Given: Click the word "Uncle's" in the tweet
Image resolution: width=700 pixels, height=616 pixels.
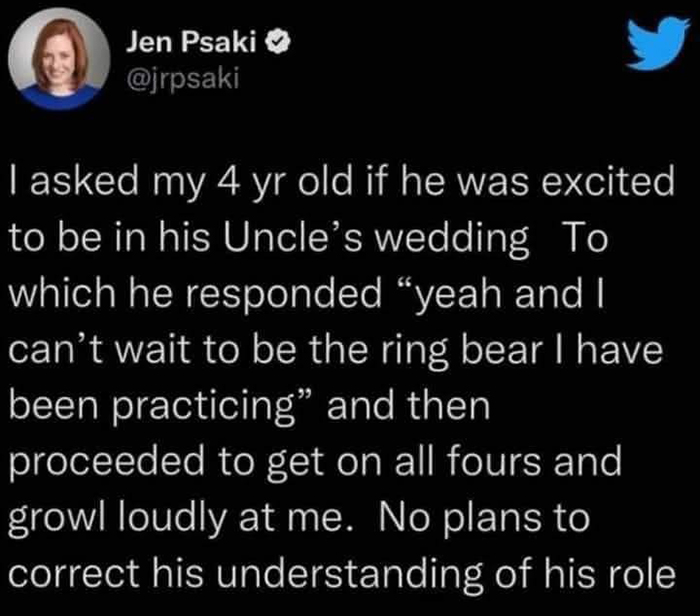Looking at the screenshot, I should click(292, 237).
